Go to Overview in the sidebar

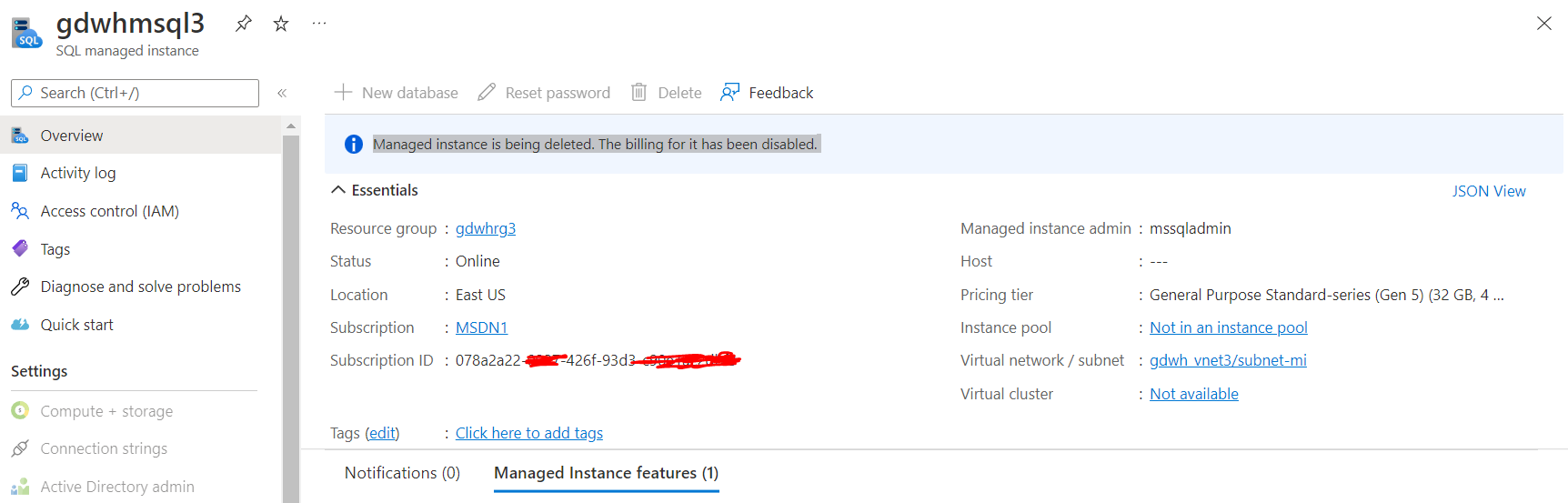coord(141,136)
